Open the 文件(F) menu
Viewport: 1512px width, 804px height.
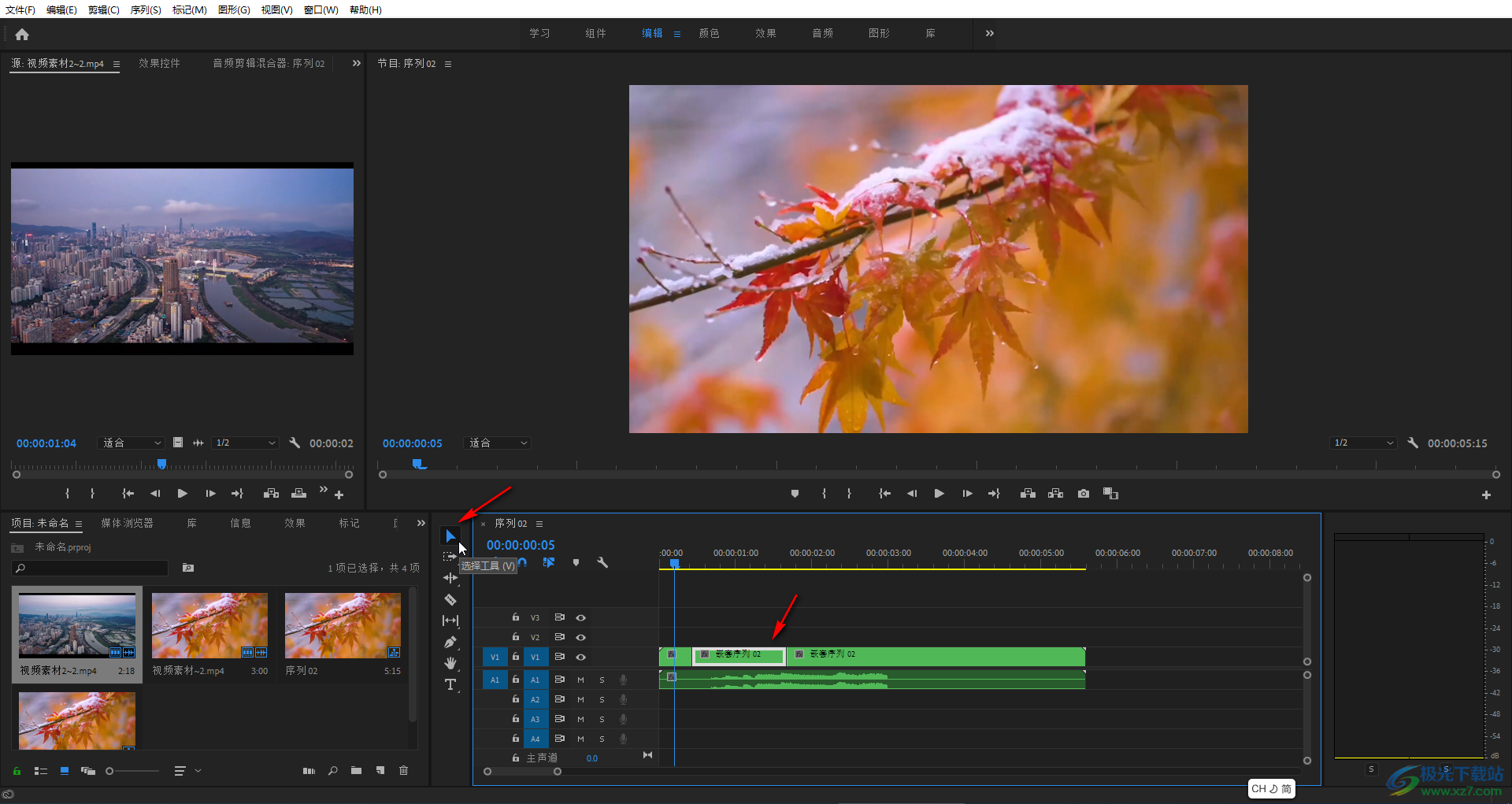point(20,9)
